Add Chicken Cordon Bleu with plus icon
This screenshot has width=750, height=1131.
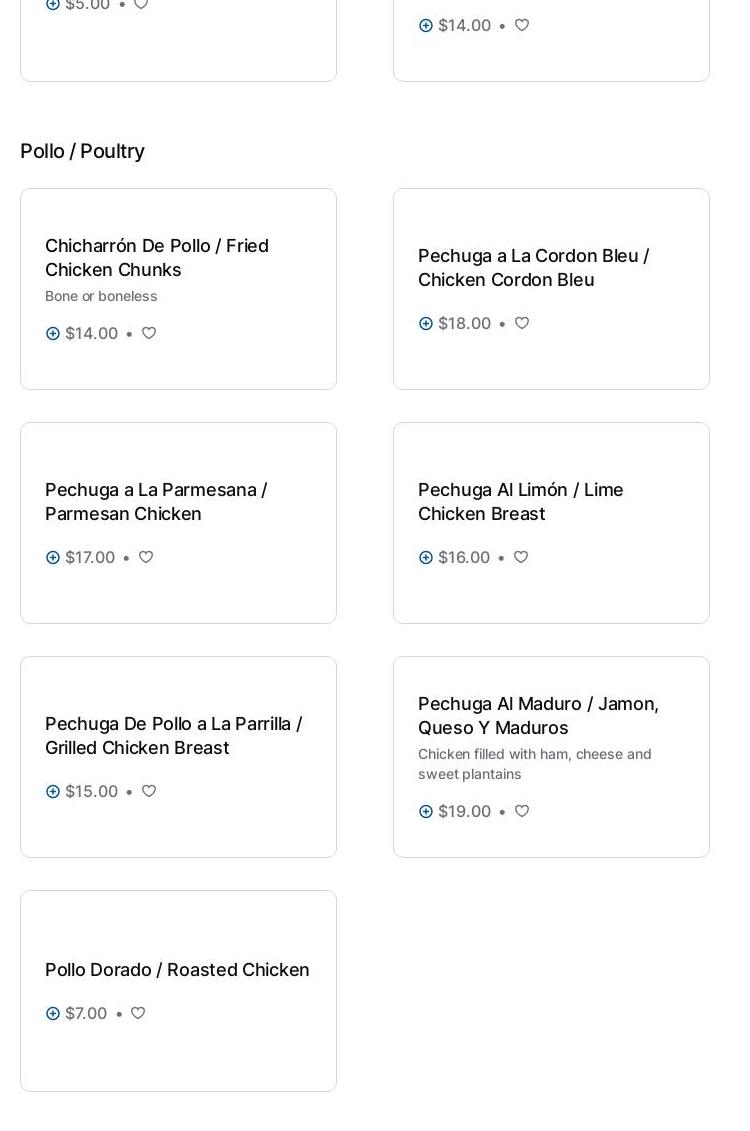pos(426,323)
